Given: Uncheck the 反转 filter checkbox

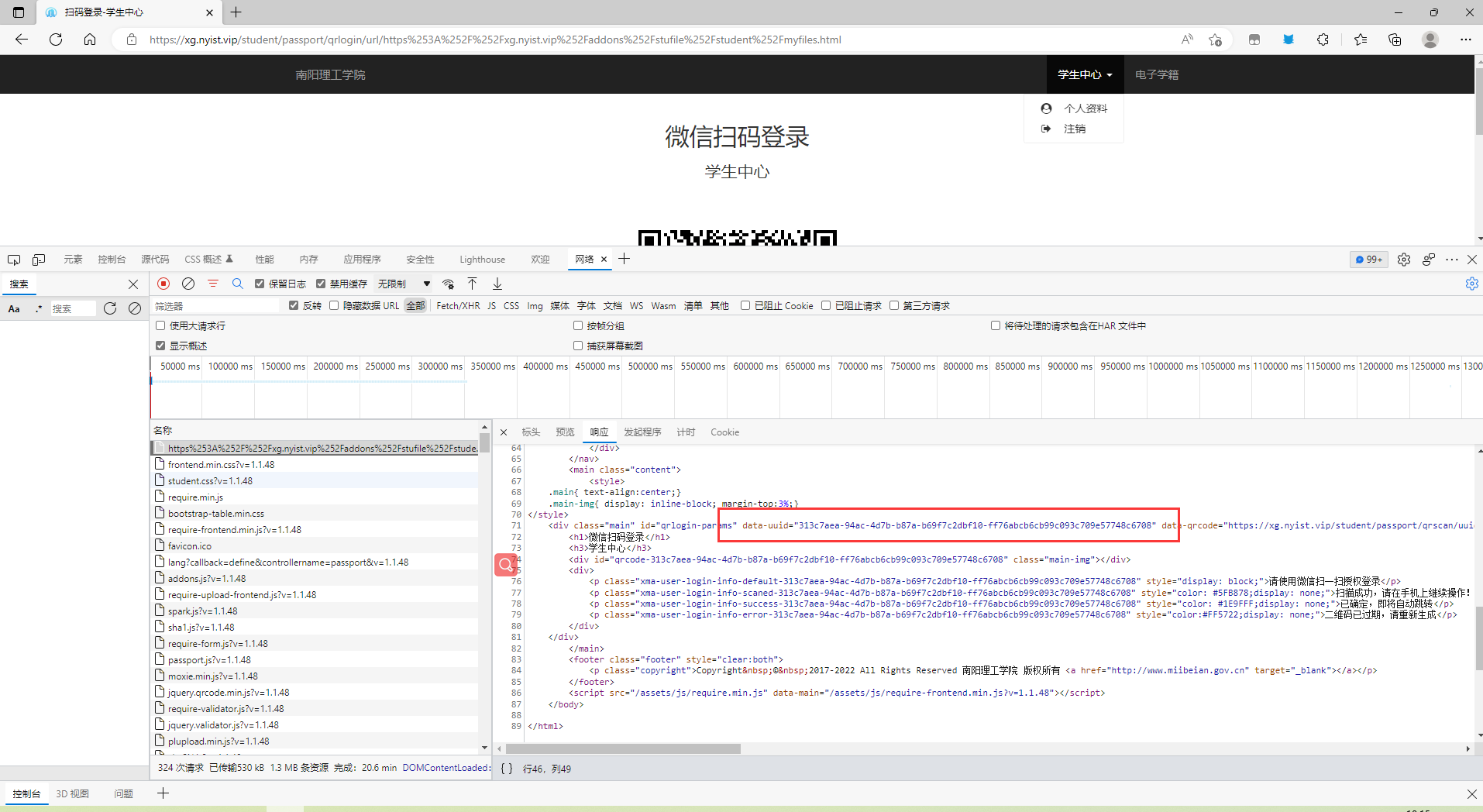Looking at the screenshot, I should tap(294, 305).
